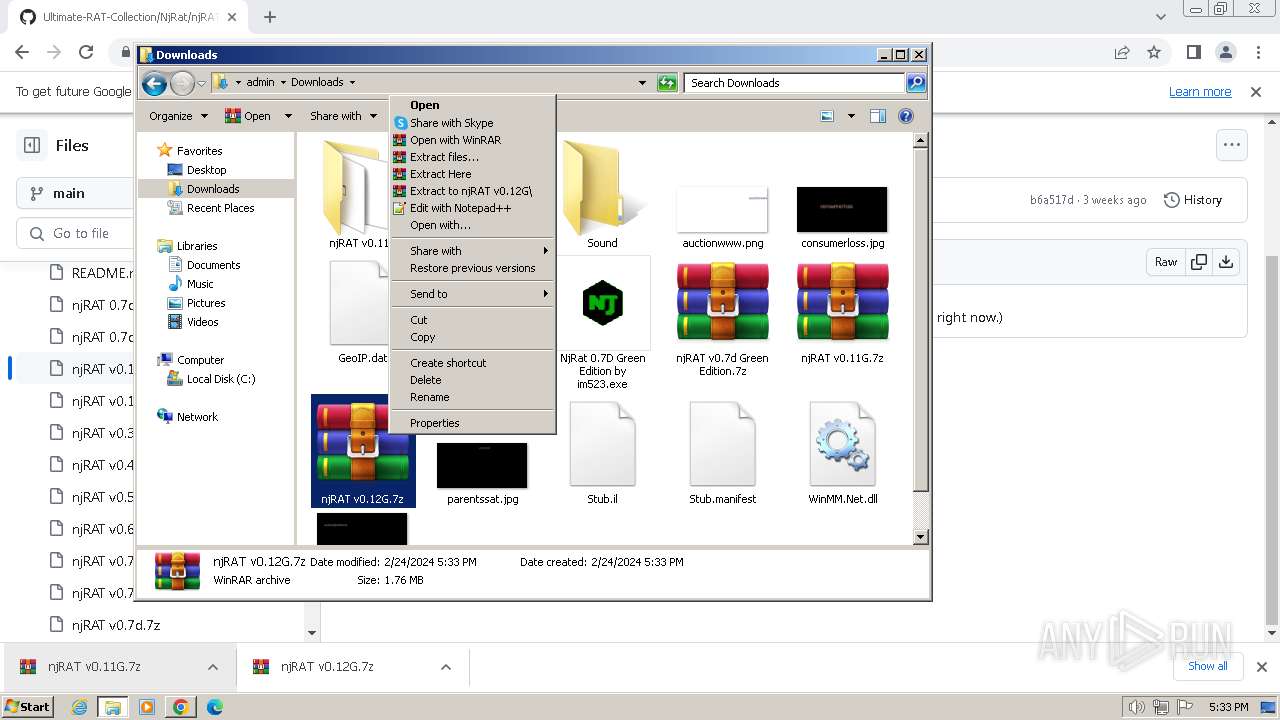
Task: Choose Open with WinRAR
Action: 472,140
